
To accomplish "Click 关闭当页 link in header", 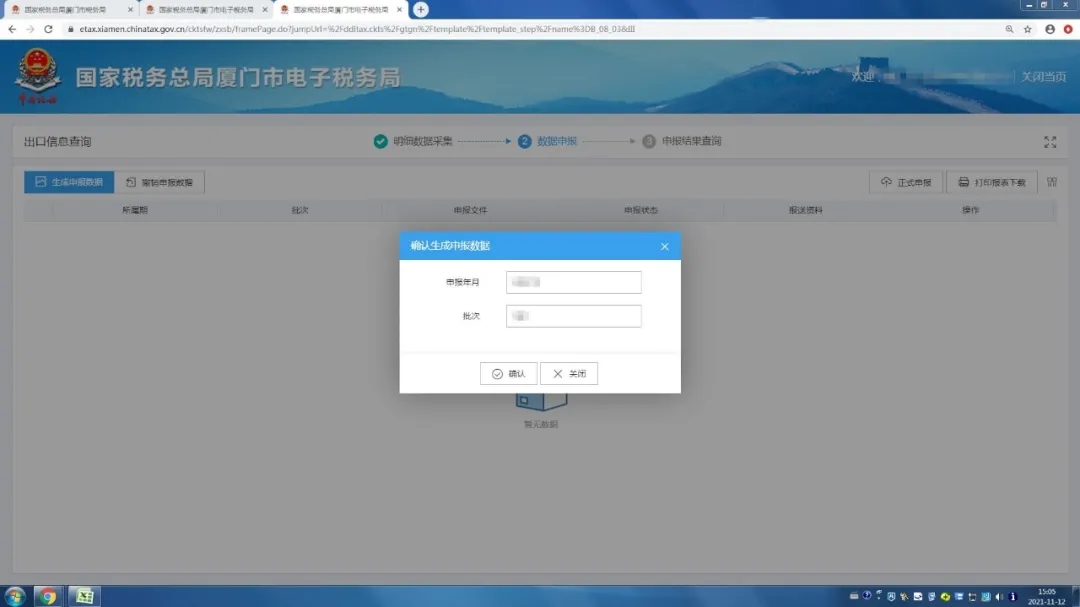I will [x=1043, y=77].
